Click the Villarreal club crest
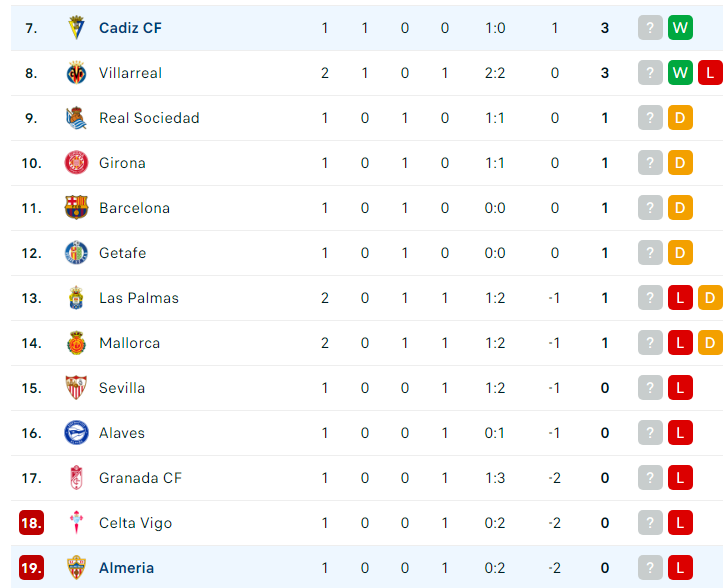723x588 pixels. point(76,73)
